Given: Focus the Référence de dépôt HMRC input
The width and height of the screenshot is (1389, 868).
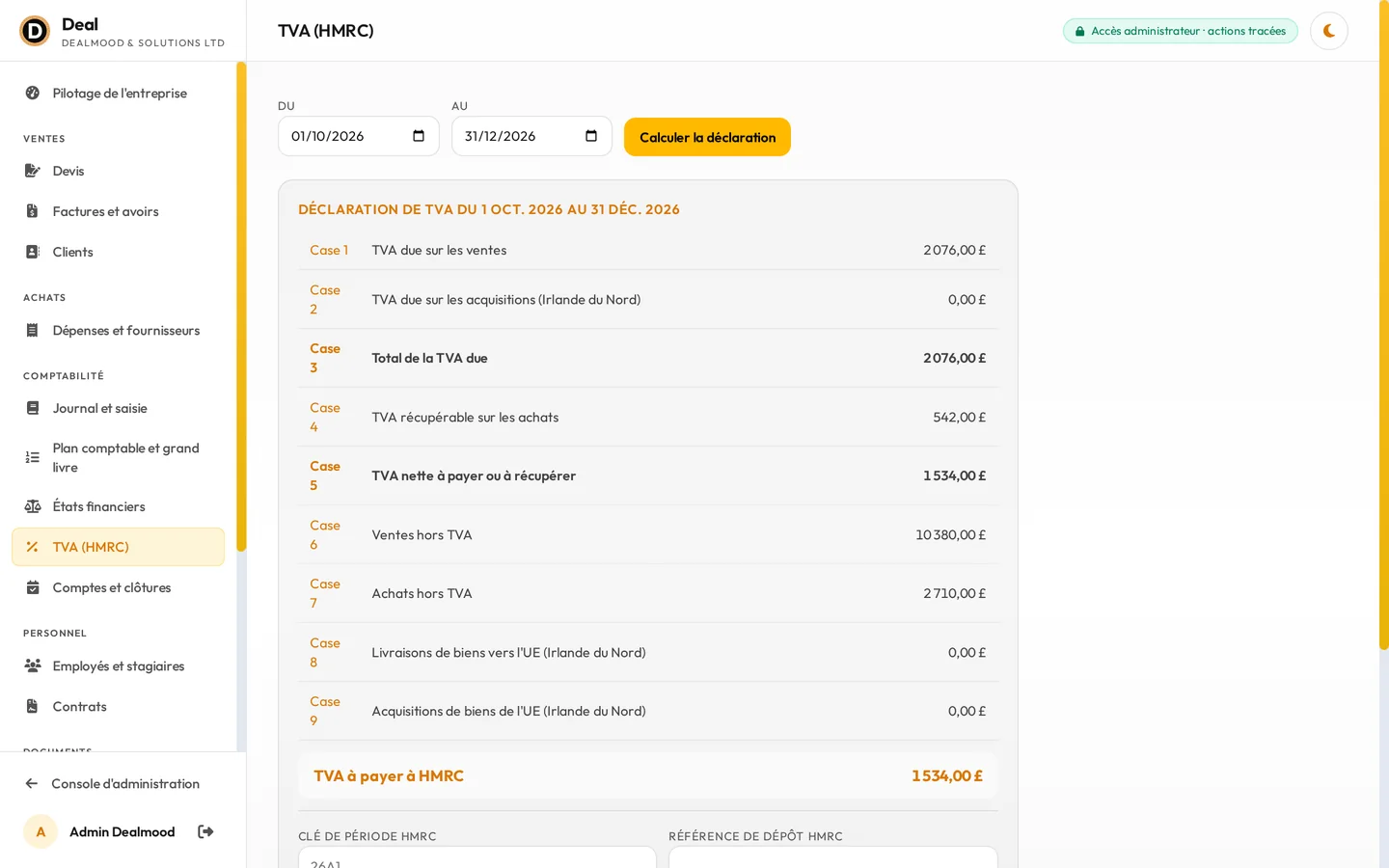Looking at the screenshot, I should tap(833, 857).
